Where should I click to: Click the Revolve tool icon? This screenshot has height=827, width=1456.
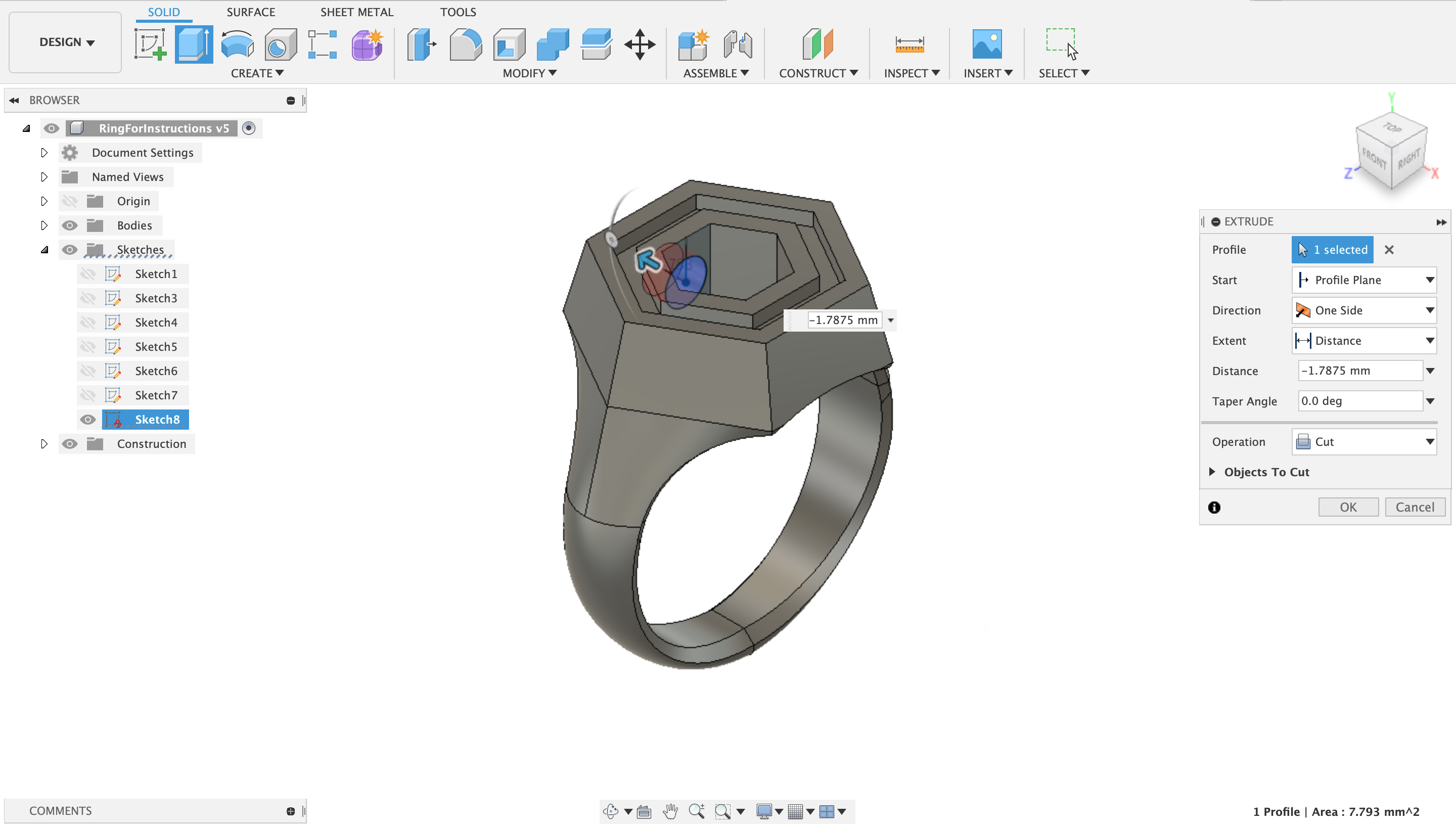[238, 44]
